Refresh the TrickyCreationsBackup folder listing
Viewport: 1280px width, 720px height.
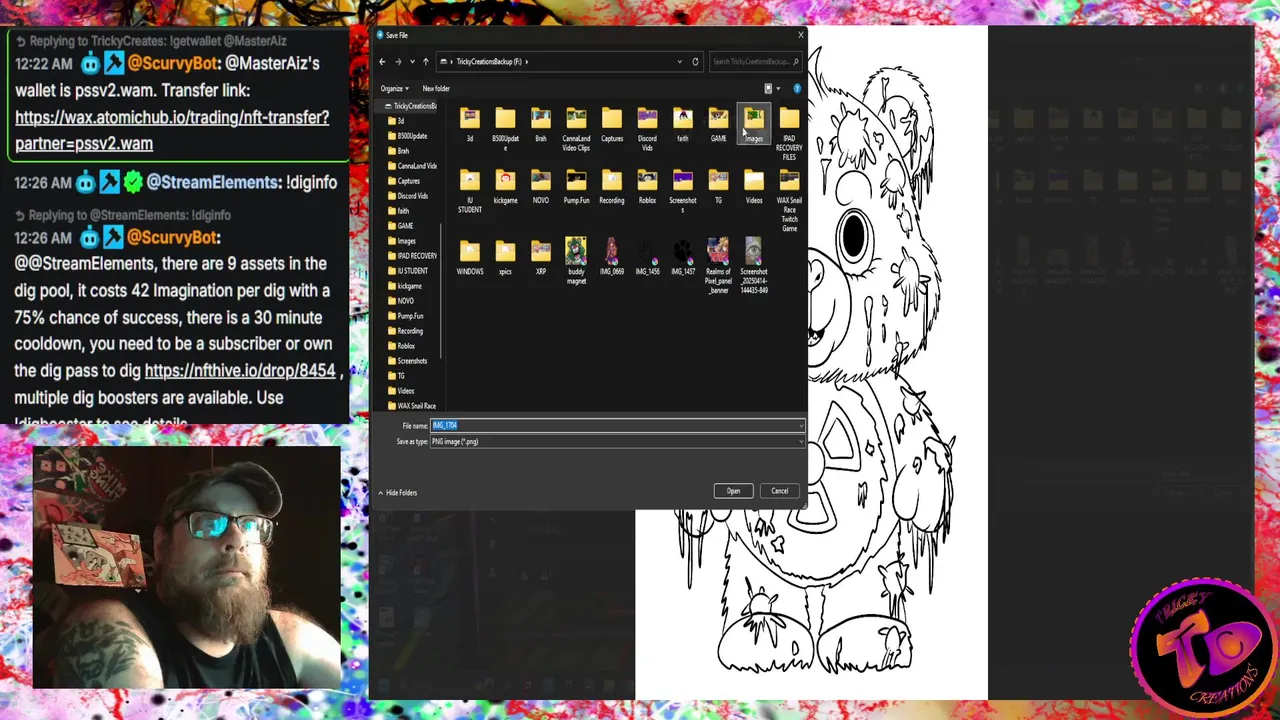click(695, 62)
